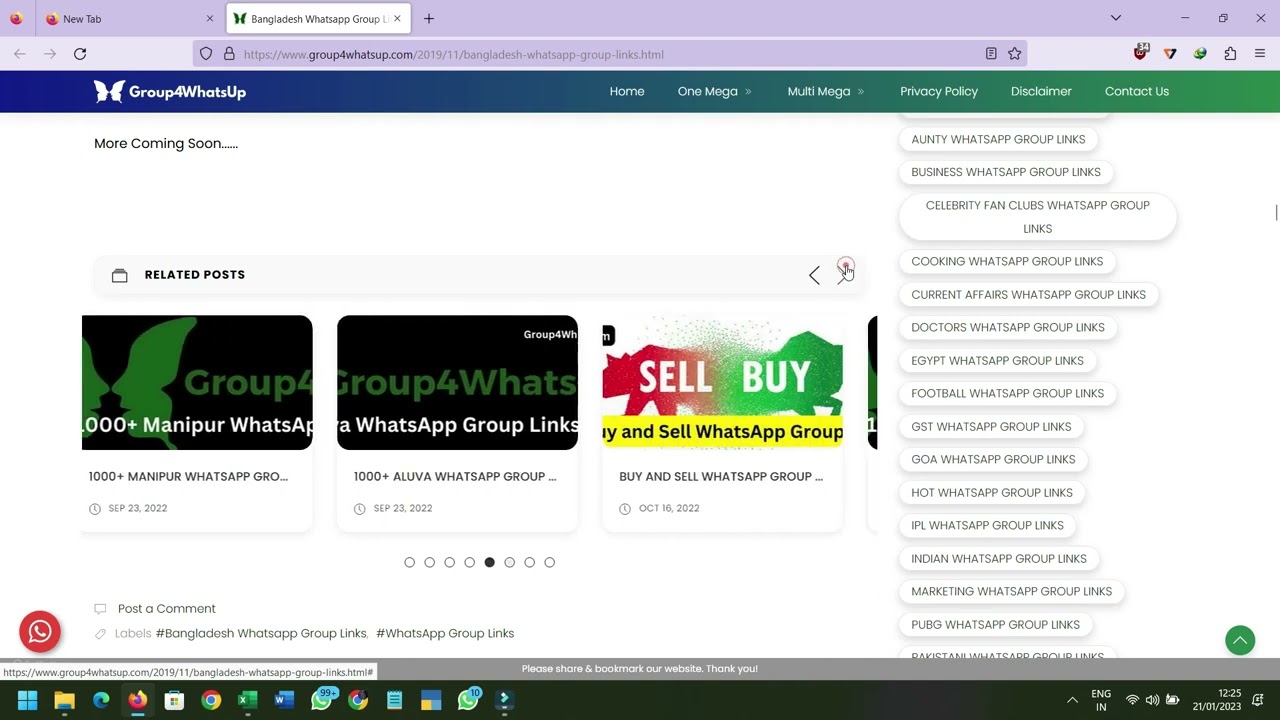1280x720 pixels.
Task: List all tabs with the dropdown arrow
Action: tap(1116, 18)
